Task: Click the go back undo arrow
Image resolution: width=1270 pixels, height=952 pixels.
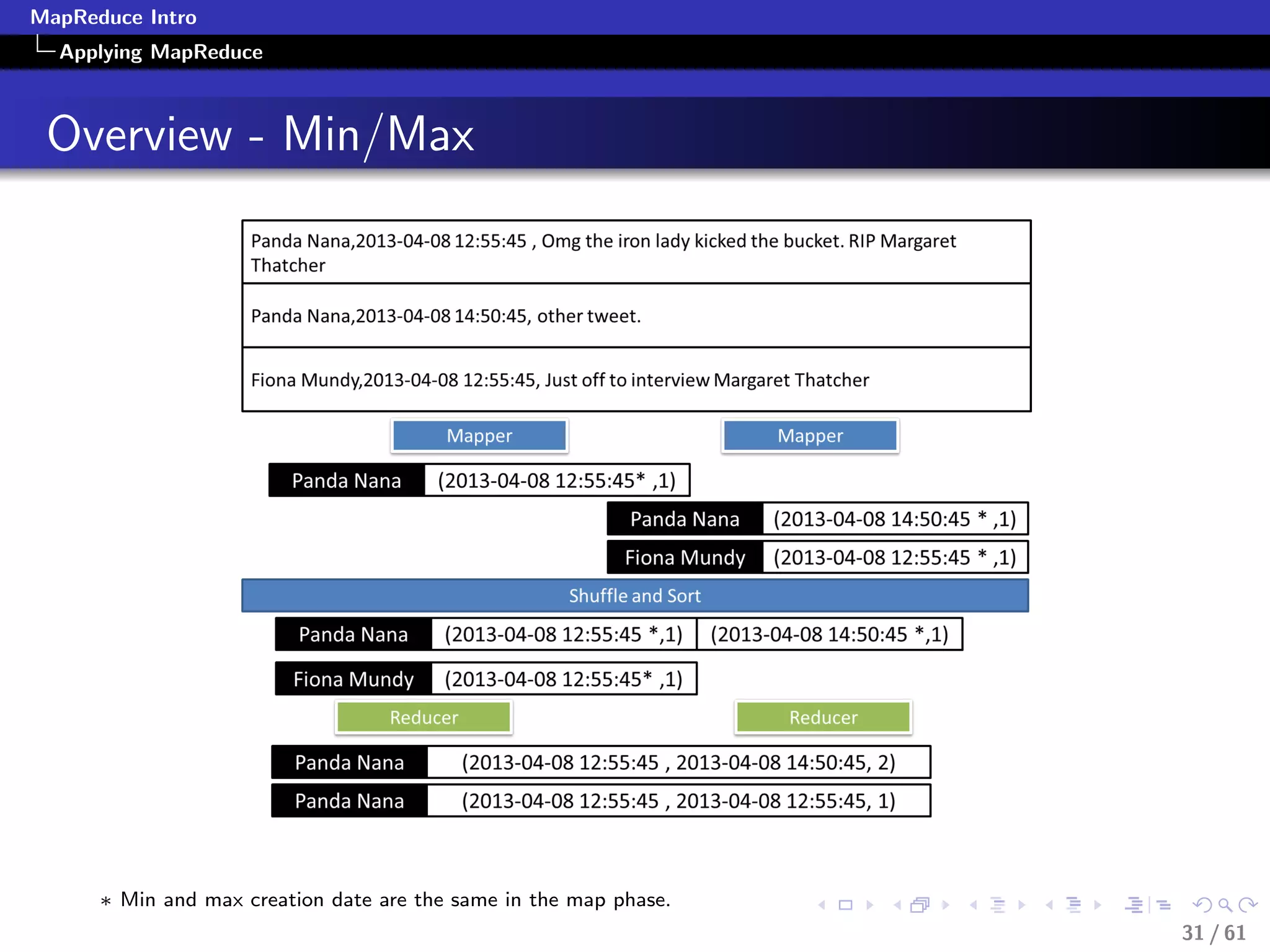Action: [1202, 905]
